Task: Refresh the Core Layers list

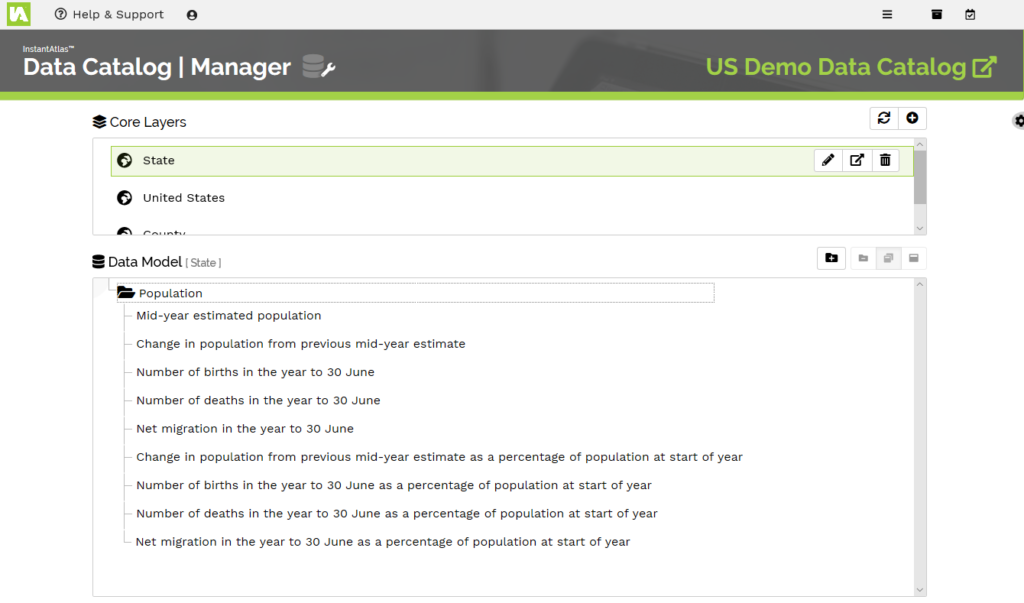Action: tap(884, 119)
